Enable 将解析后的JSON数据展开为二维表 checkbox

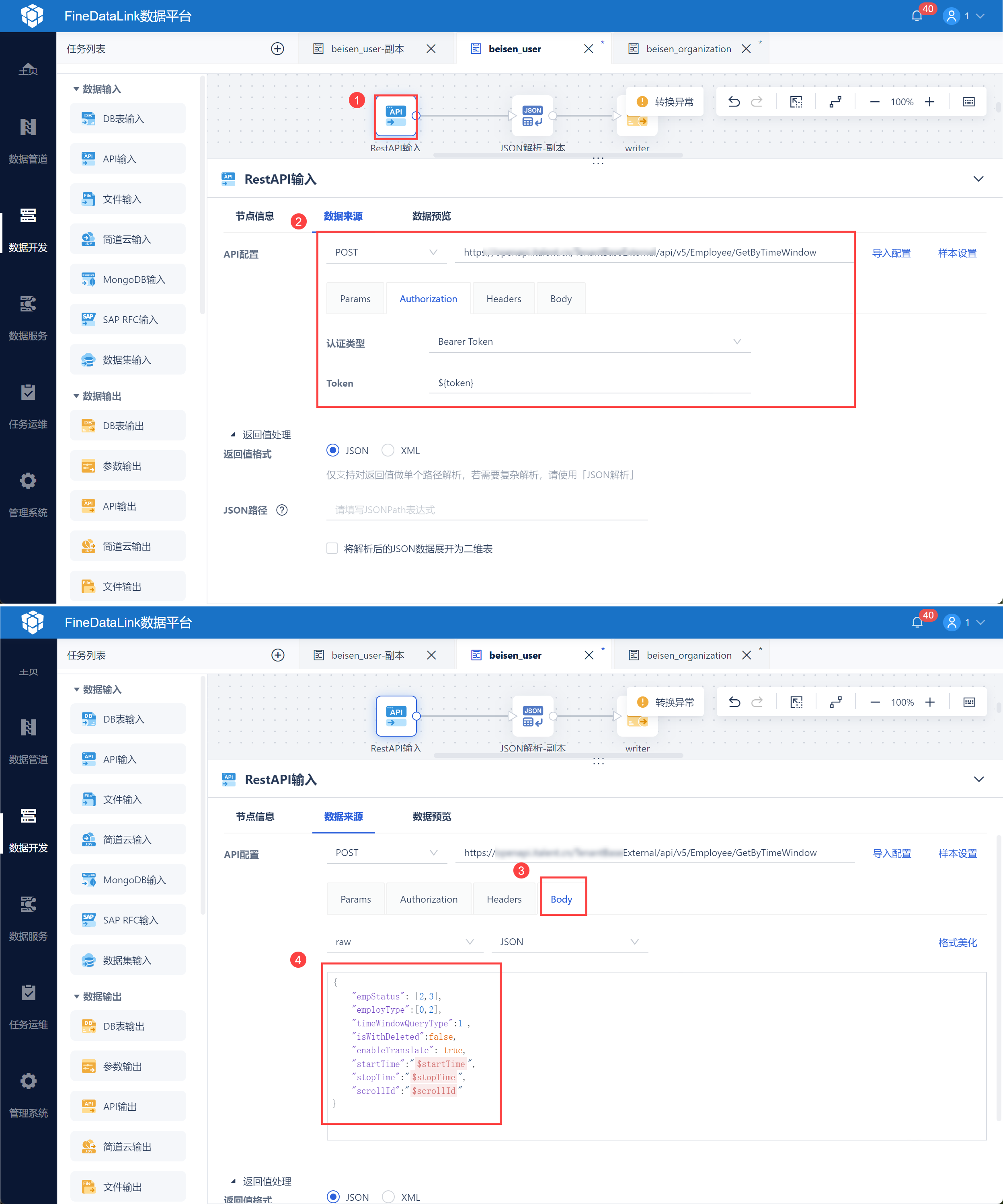(332, 548)
